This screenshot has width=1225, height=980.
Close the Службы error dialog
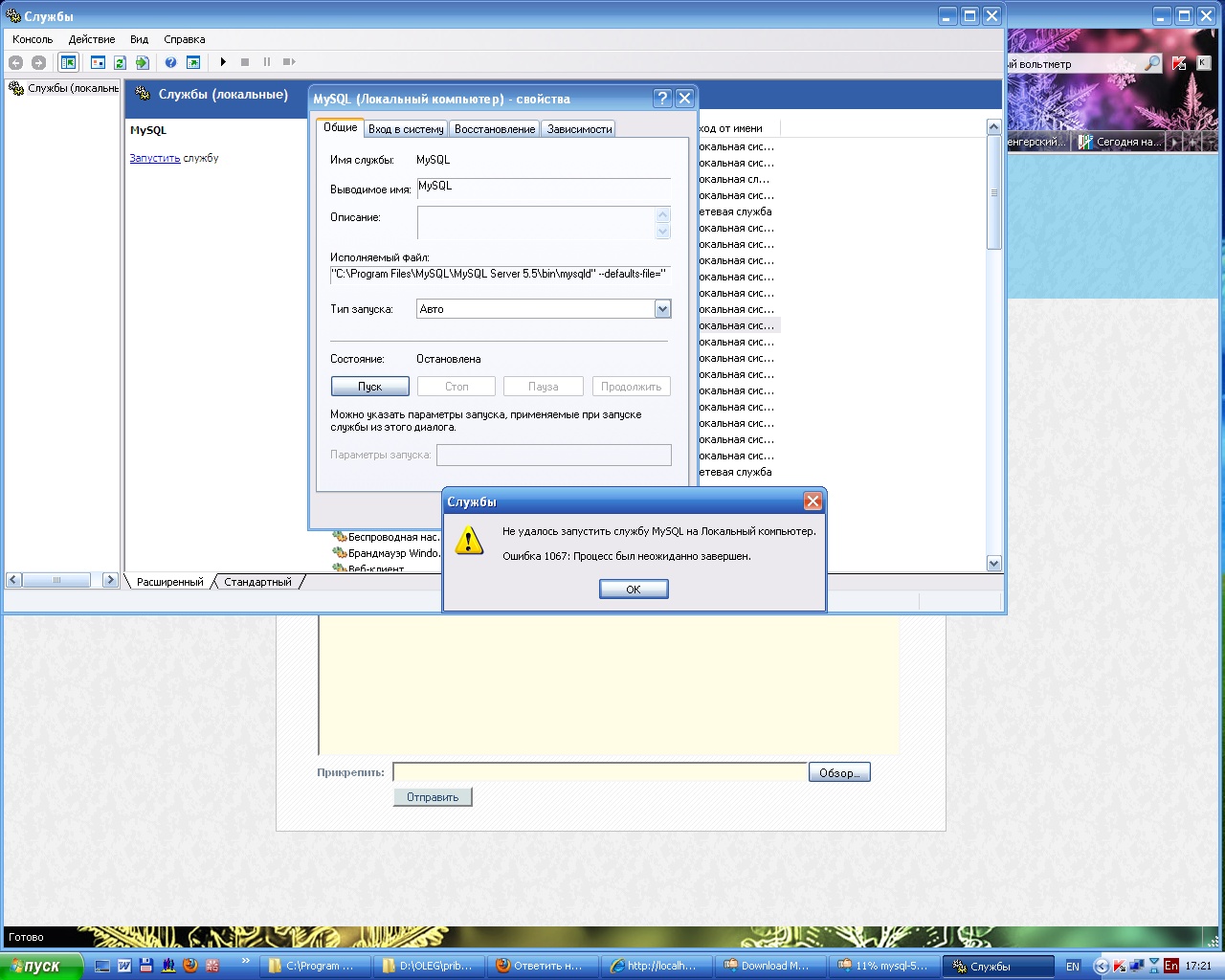click(x=813, y=501)
